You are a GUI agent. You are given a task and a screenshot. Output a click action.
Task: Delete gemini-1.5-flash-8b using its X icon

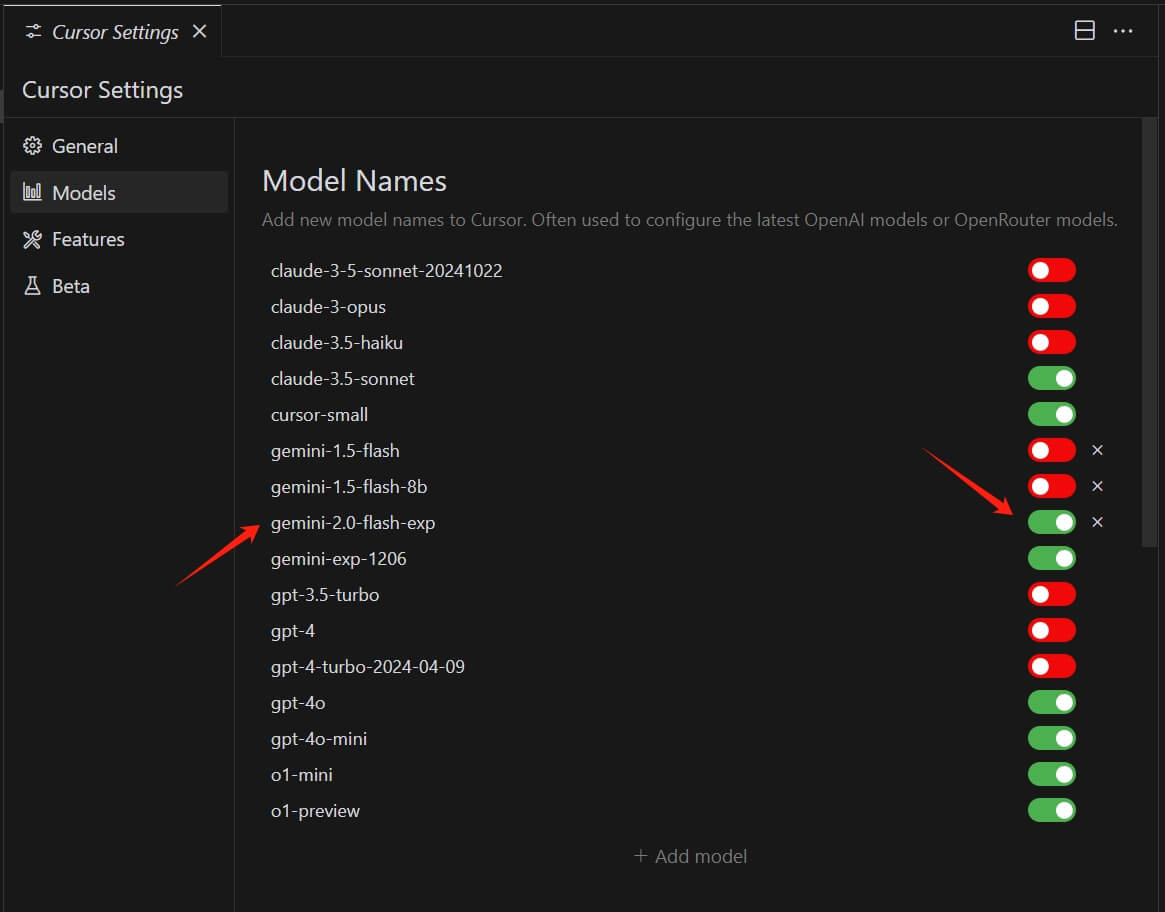click(1097, 487)
